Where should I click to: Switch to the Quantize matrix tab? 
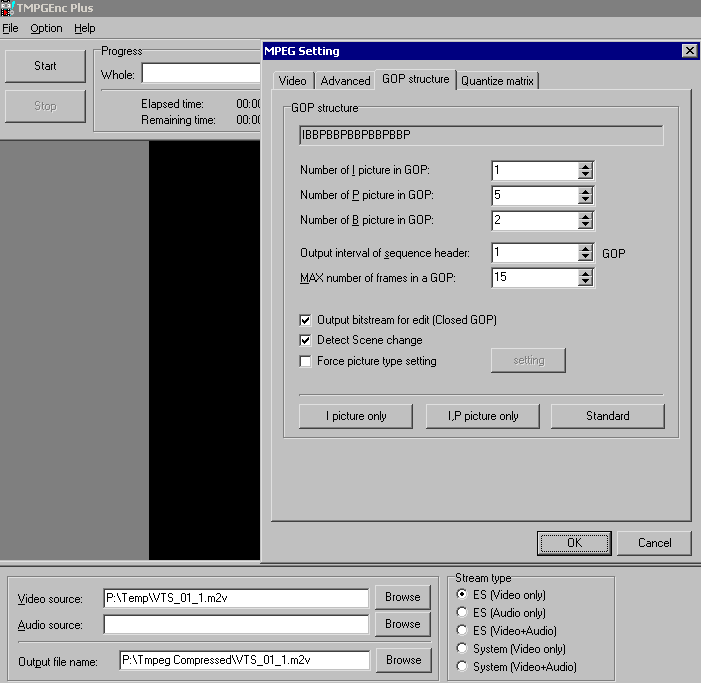[497, 81]
